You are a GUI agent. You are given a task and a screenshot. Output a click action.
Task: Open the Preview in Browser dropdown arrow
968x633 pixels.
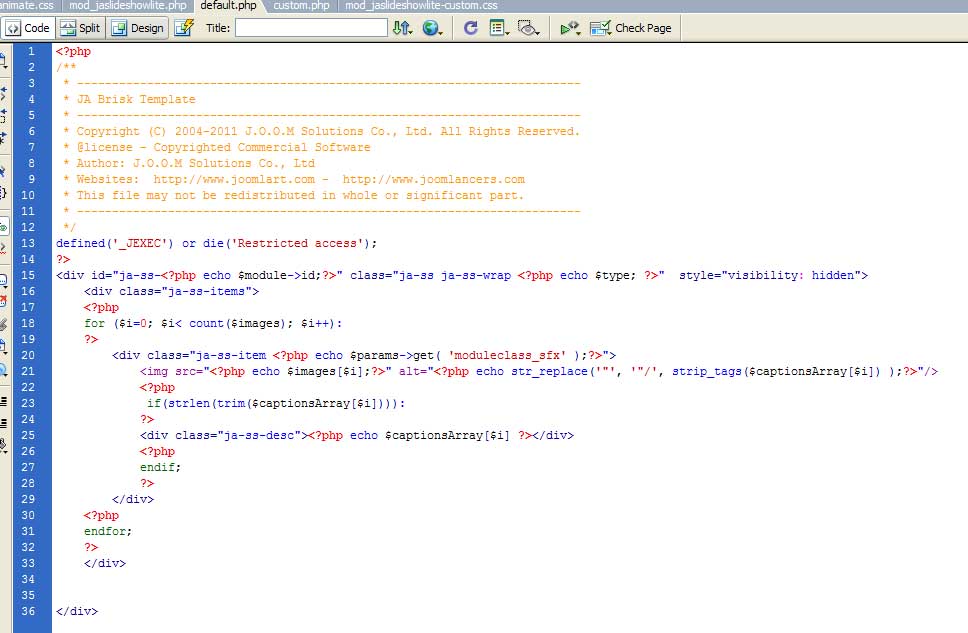pyautogui.click(x=442, y=31)
